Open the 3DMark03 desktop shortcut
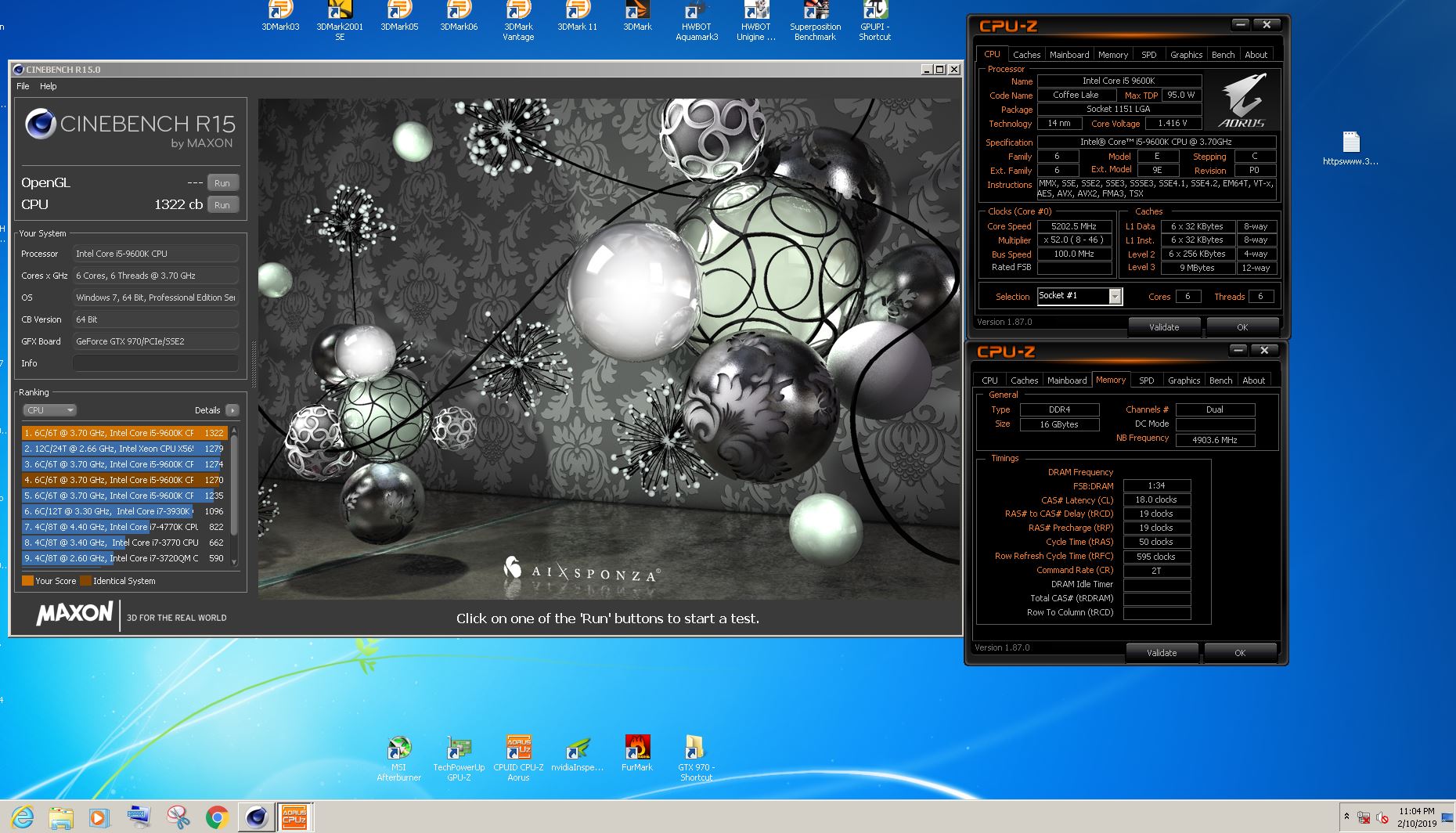 tap(280, 16)
